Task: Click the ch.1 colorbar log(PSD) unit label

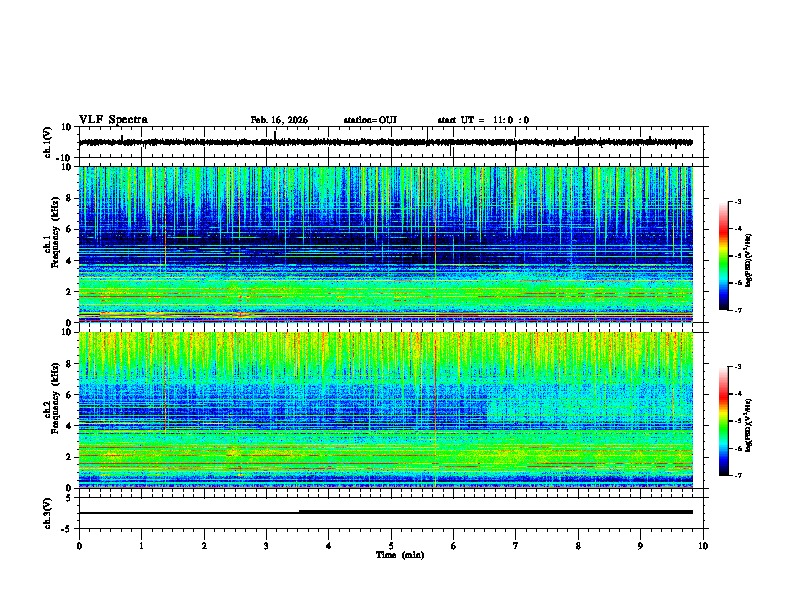Action: coord(749,260)
